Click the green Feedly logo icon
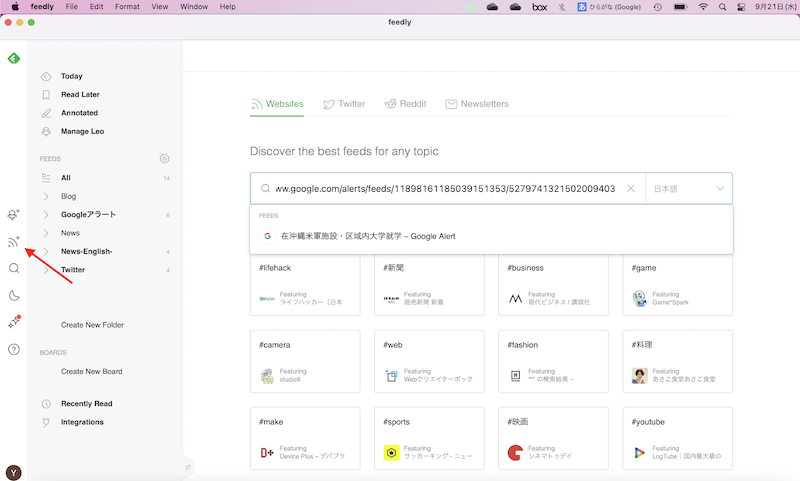800x481 pixels. 14,59
